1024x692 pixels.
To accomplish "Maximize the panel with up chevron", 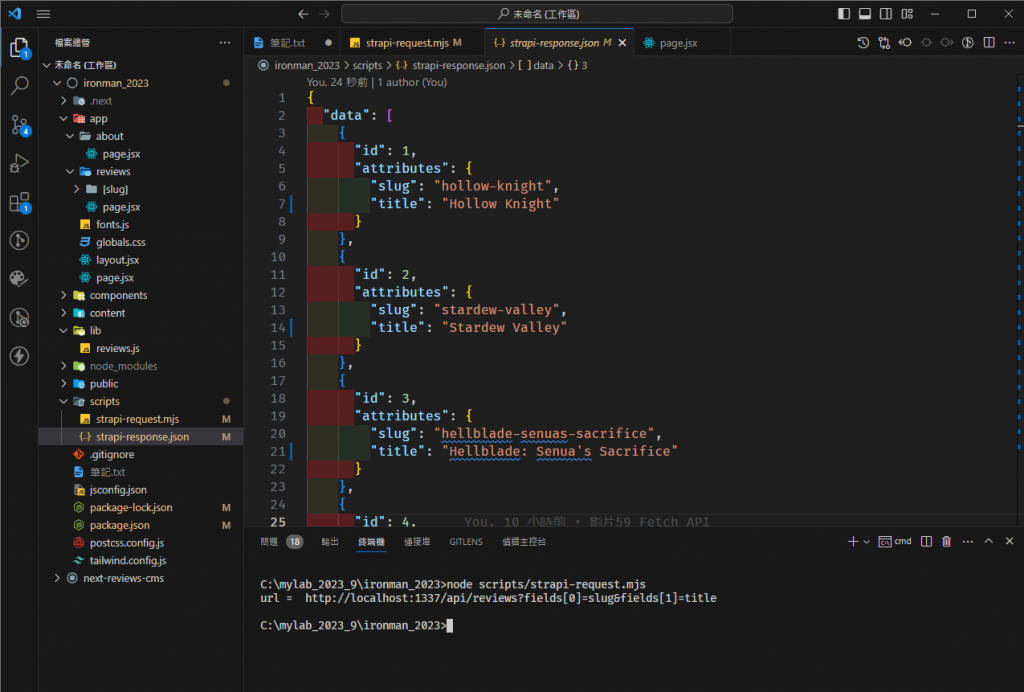I will (x=989, y=541).
